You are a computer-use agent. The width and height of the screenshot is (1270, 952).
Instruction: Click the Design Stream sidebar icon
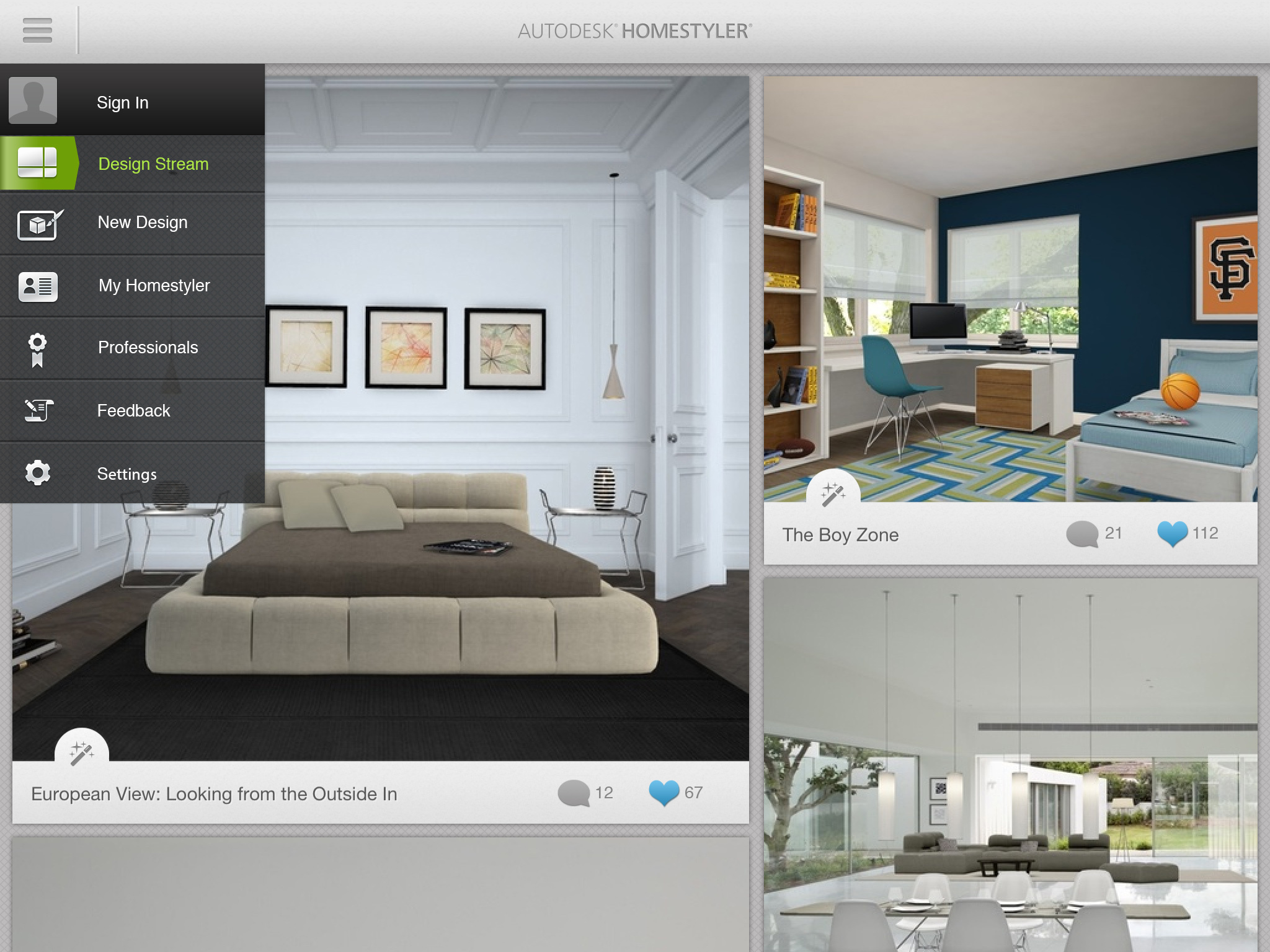[37, 163]
